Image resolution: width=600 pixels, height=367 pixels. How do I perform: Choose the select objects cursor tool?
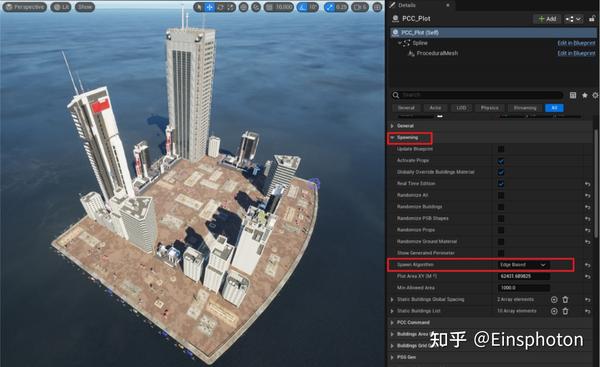[x=199, y=7]
